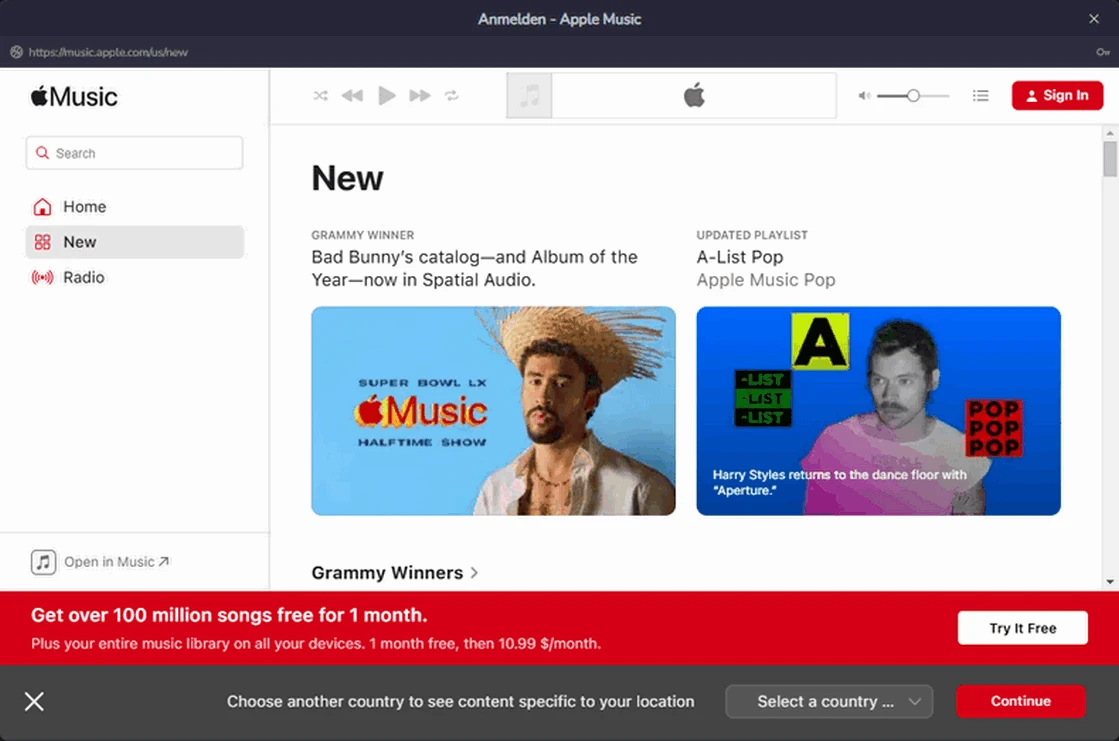Select Radio in the sidebar
Viewport: 1119px width, 741px height.
click(86, 277)
